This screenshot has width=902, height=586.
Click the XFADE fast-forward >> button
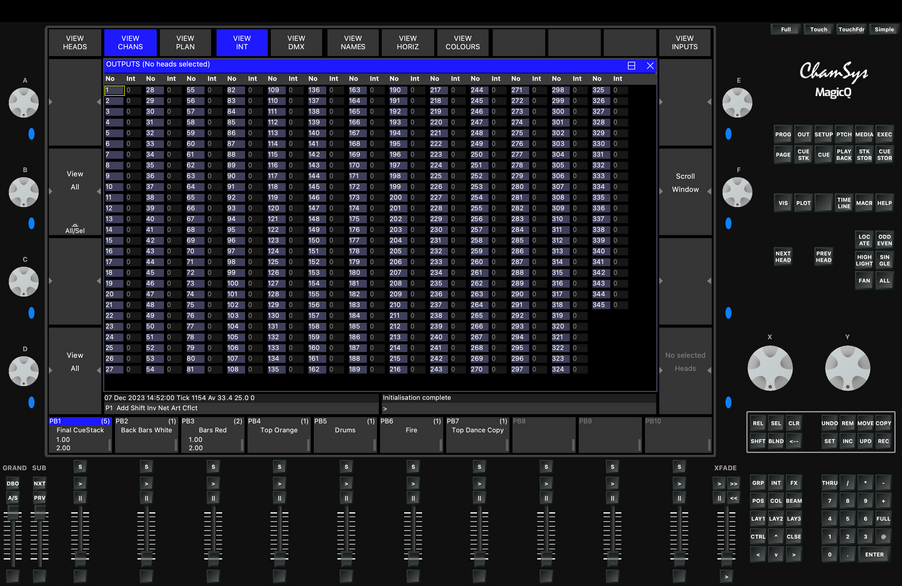733,484
